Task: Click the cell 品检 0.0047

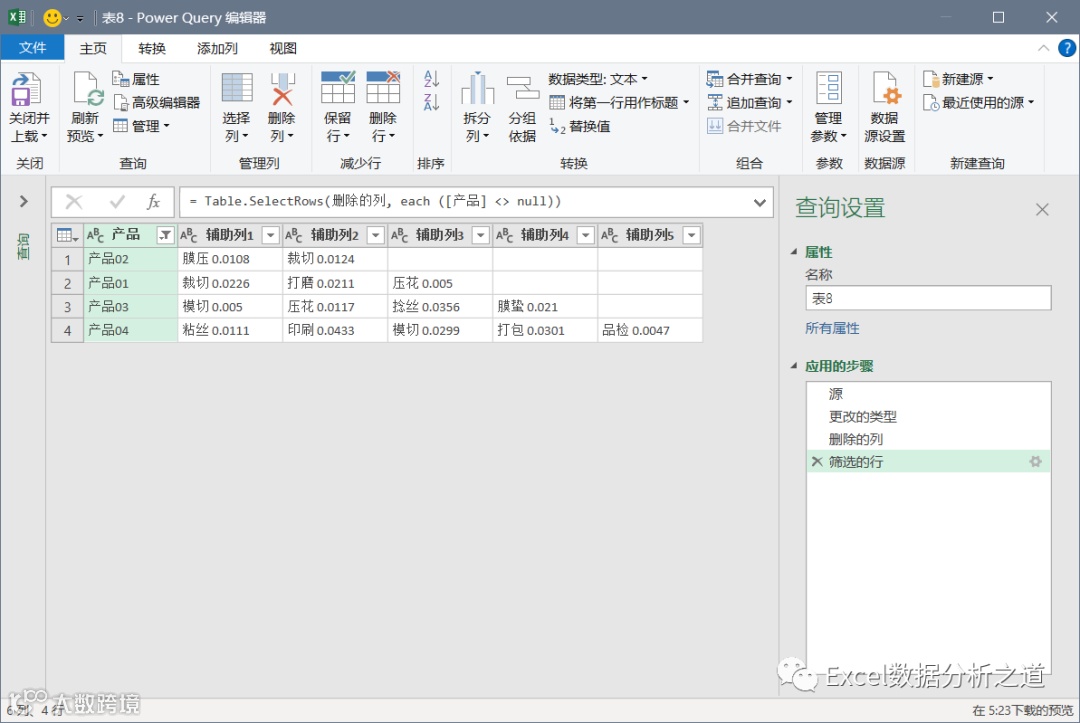Action: point(650,331)
